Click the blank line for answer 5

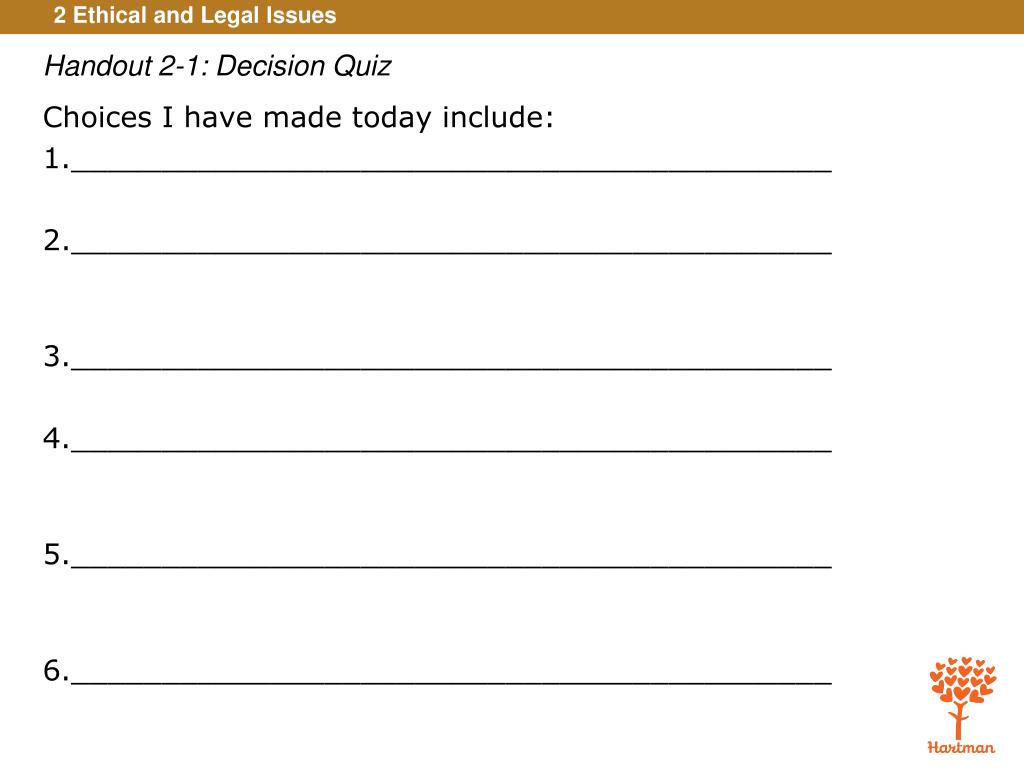[451, 566]
